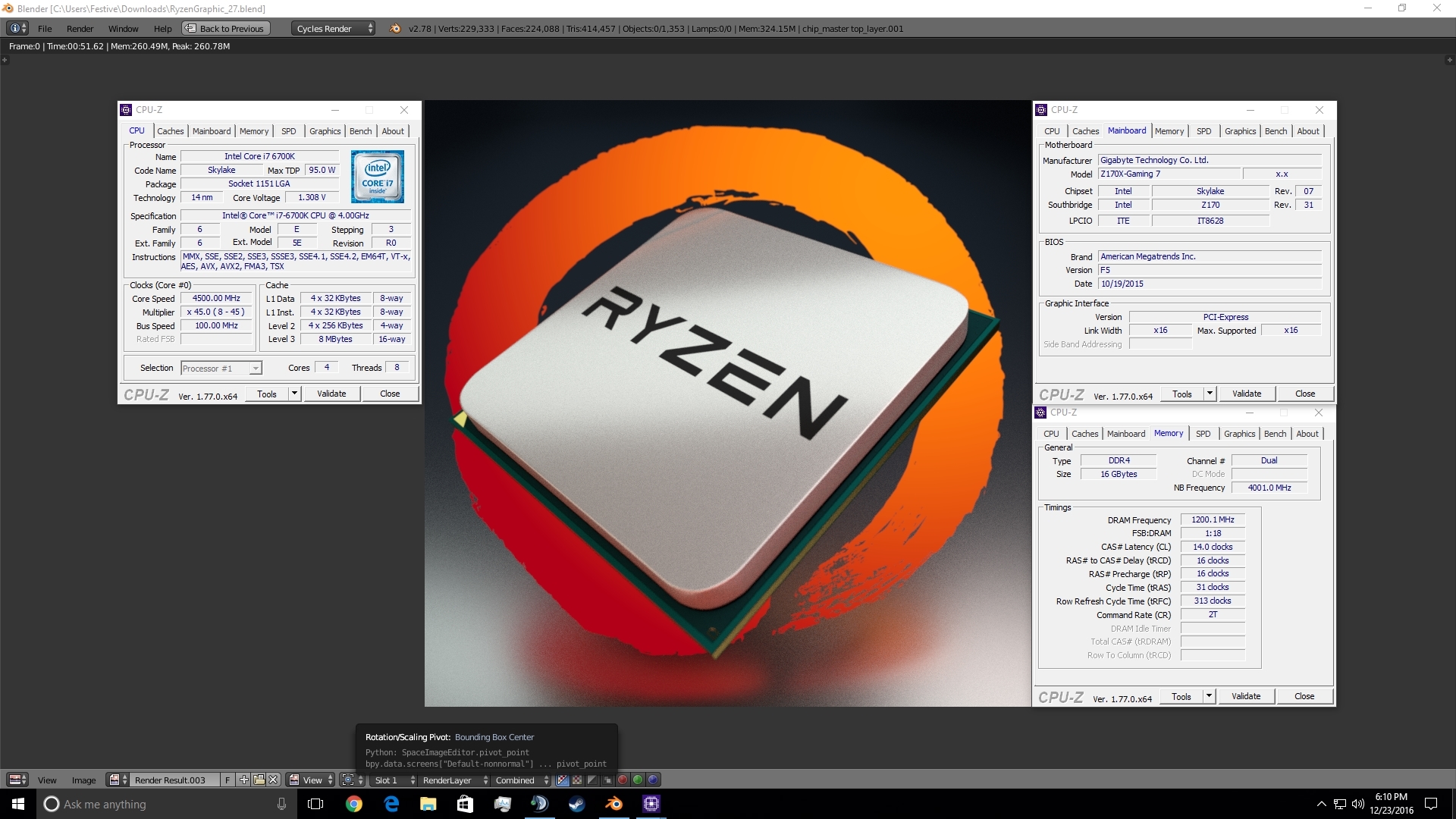Open the Render menu in Blender
This screenshot has width=1456, height=819.
[x=80, y=28]
